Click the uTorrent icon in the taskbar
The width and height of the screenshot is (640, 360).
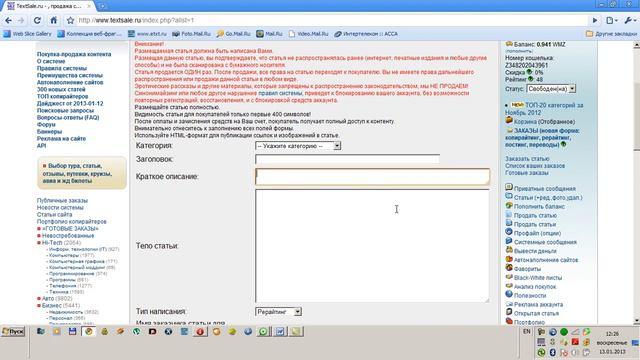coord(136,331)
